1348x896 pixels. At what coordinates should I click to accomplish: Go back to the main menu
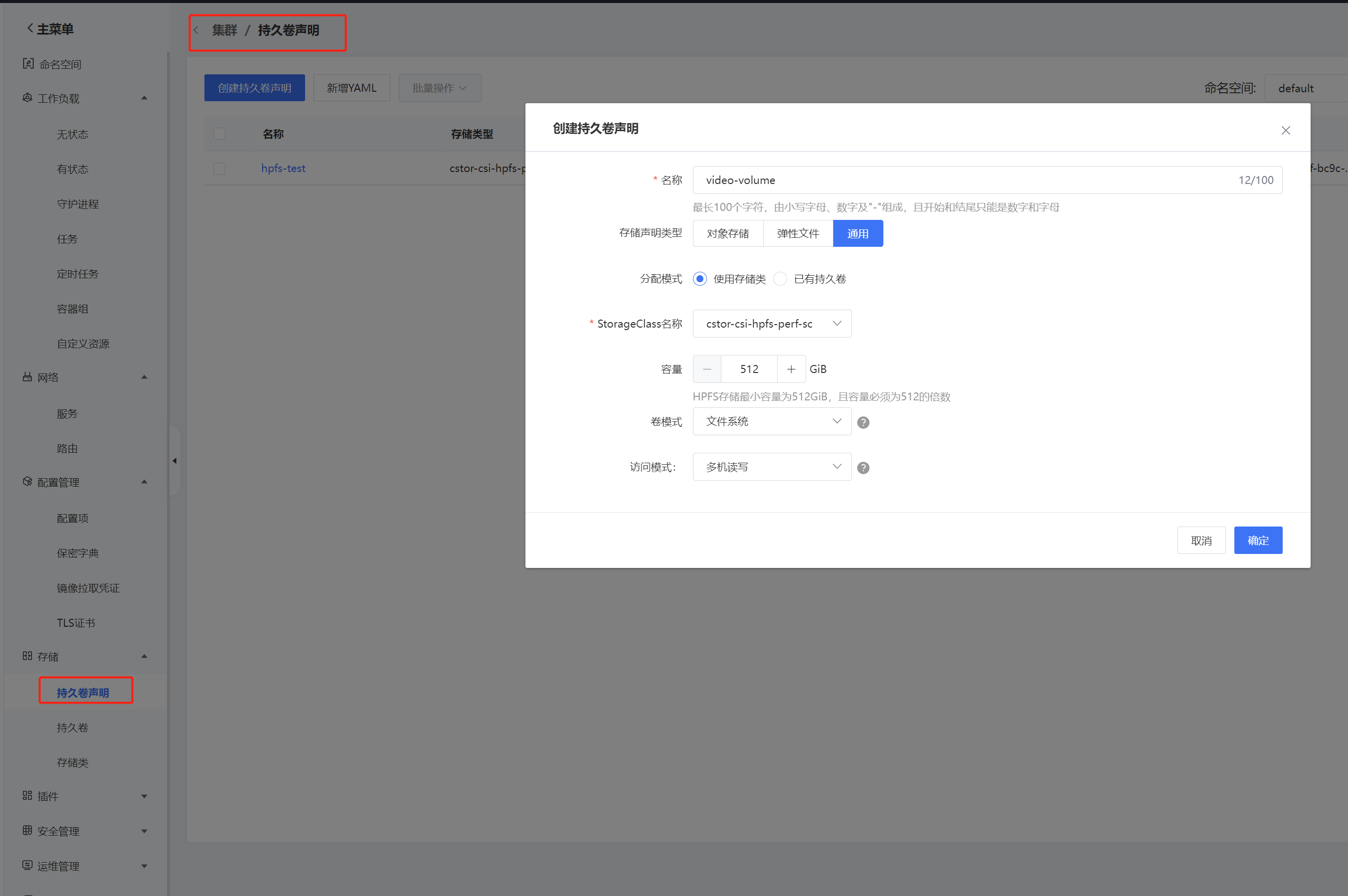tap(50, 28)
